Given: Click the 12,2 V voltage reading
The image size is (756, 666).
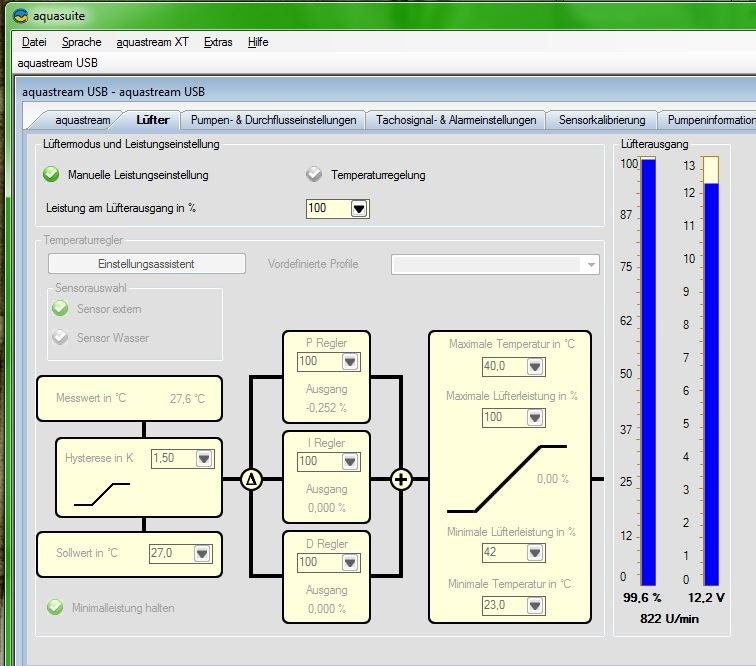Looking at the screenshot, I should click(x=706, y=598).
